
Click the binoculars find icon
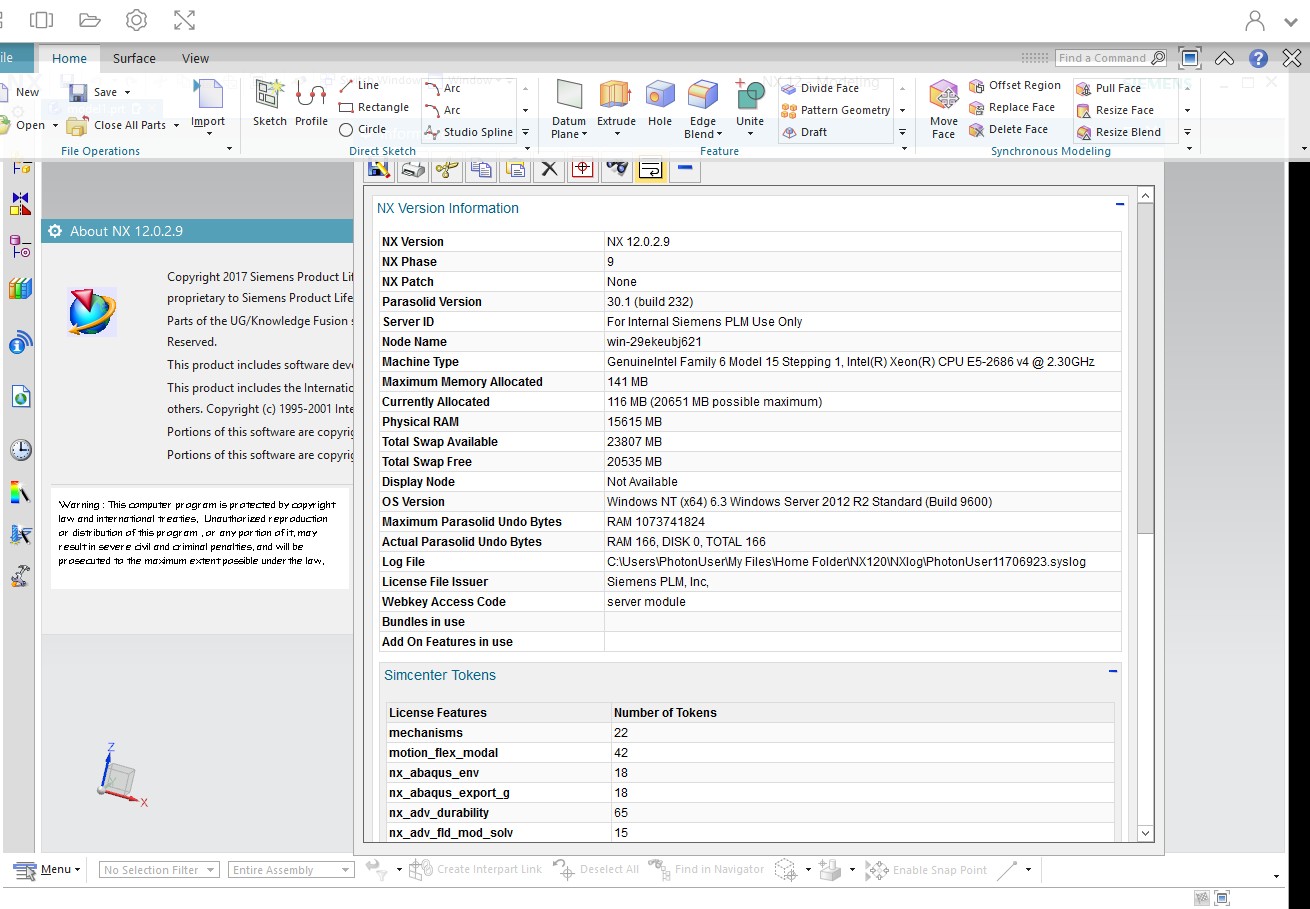tap(617, 169)
